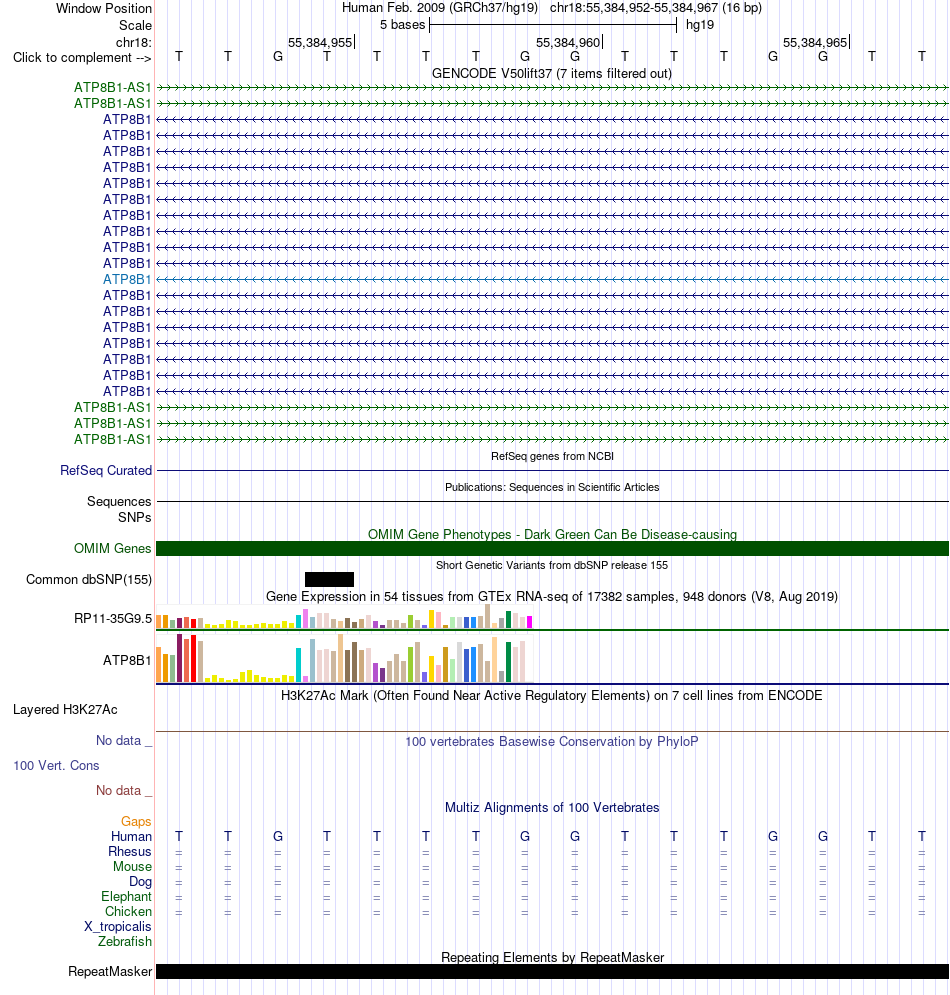Open the OMIM Gene Phenotypes track title
Viewport: 950px width, 995px height.
coord(552,534)
